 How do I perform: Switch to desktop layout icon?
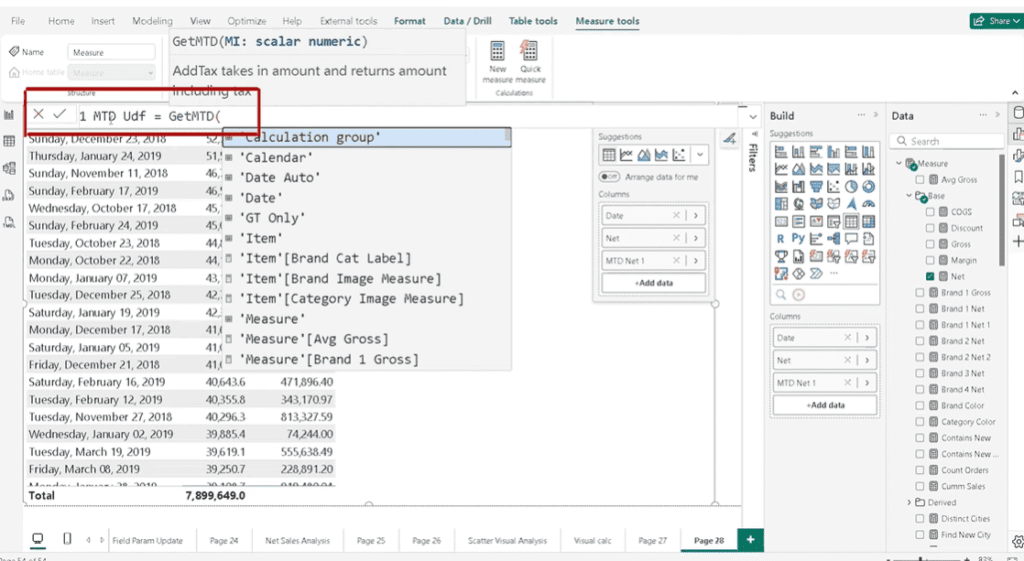(x=38, y=539)
